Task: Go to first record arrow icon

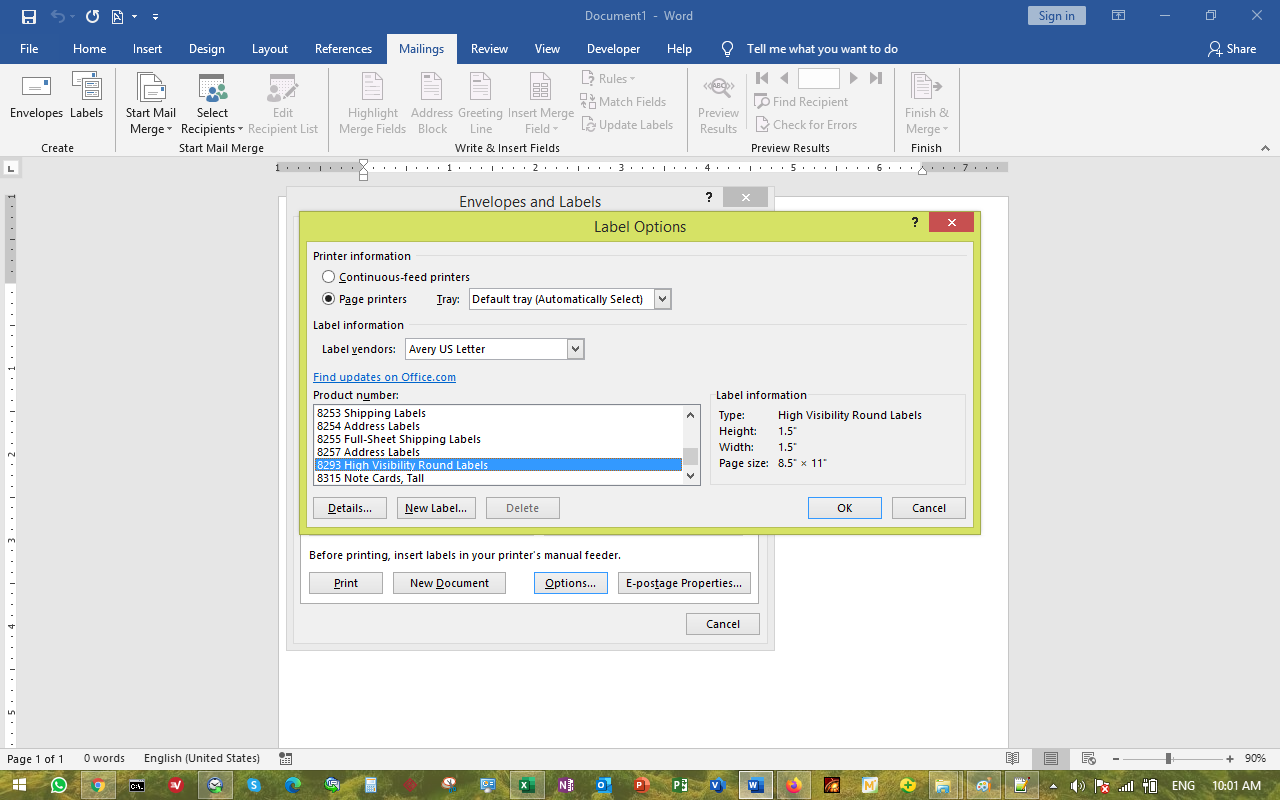Action: pyautogui.click(x=762, y=78)
